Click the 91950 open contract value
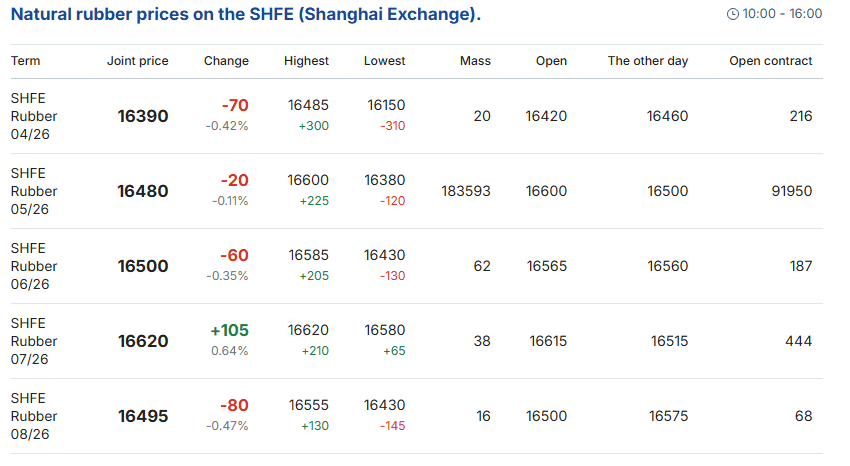The image size is (850, 466). 790,191
